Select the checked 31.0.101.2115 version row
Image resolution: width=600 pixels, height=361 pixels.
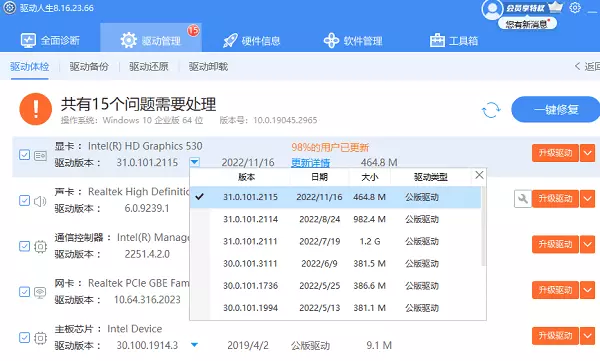tap(335, 197)
